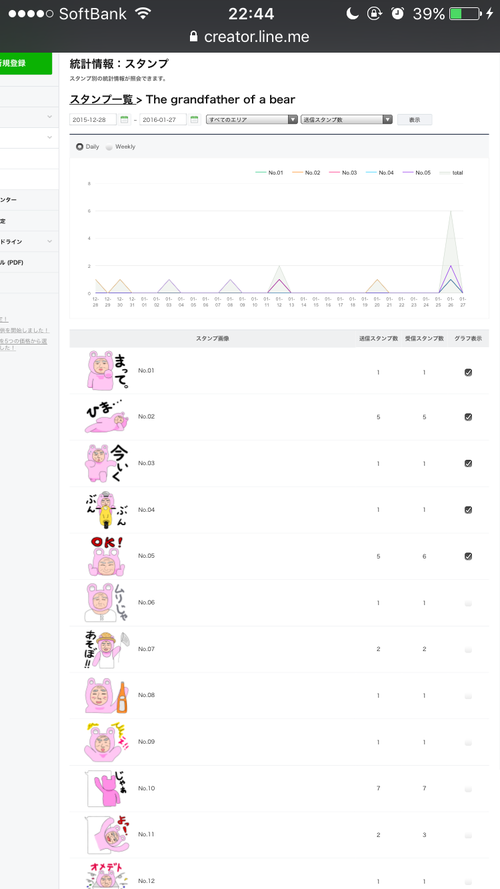Screen dimensions: 500x889
Task: Uncheck graph display for No.03
Action: [468, 463]
